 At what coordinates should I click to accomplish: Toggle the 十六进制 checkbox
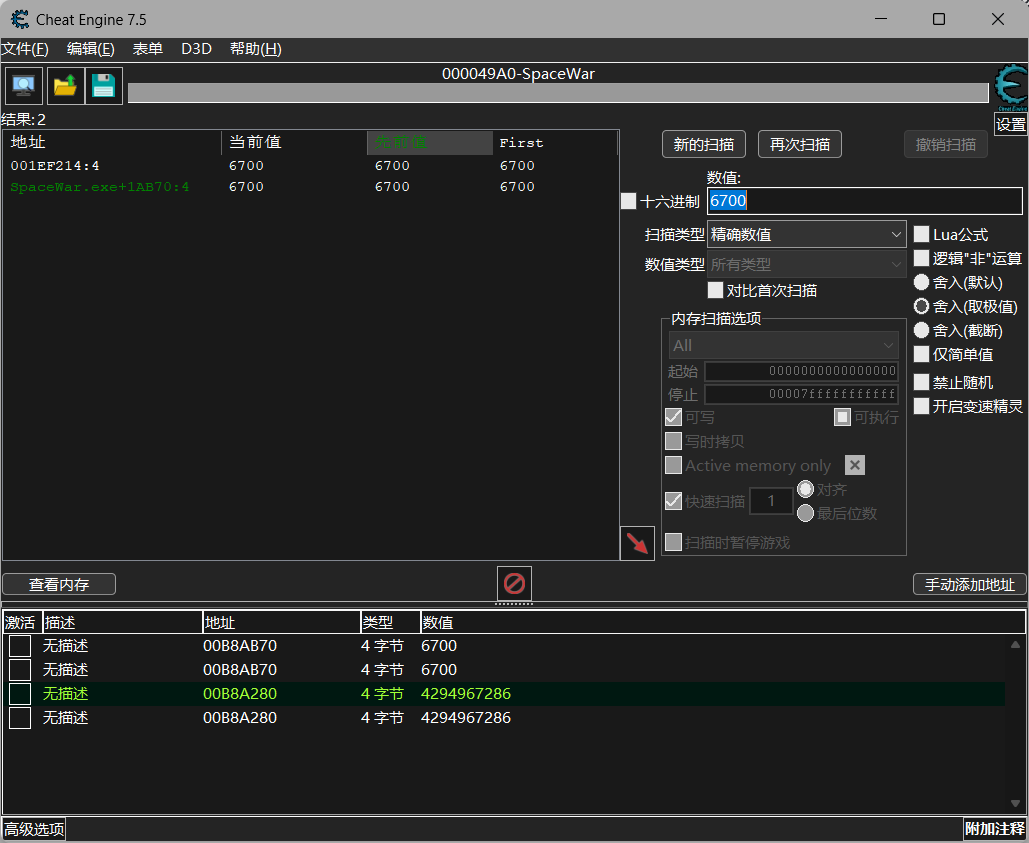(629, 201)
